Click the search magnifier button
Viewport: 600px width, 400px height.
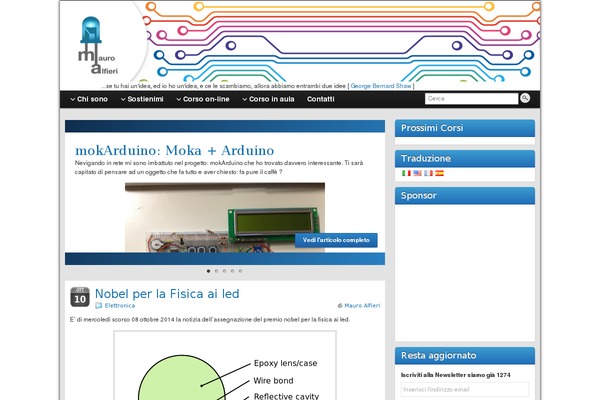tap(525, 98)
